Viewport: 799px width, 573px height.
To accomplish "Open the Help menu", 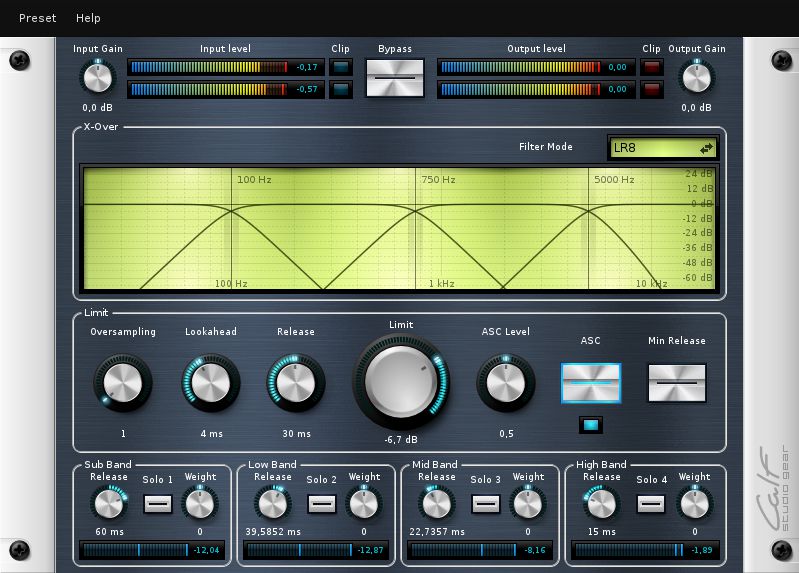I will [x=88, y=18].
